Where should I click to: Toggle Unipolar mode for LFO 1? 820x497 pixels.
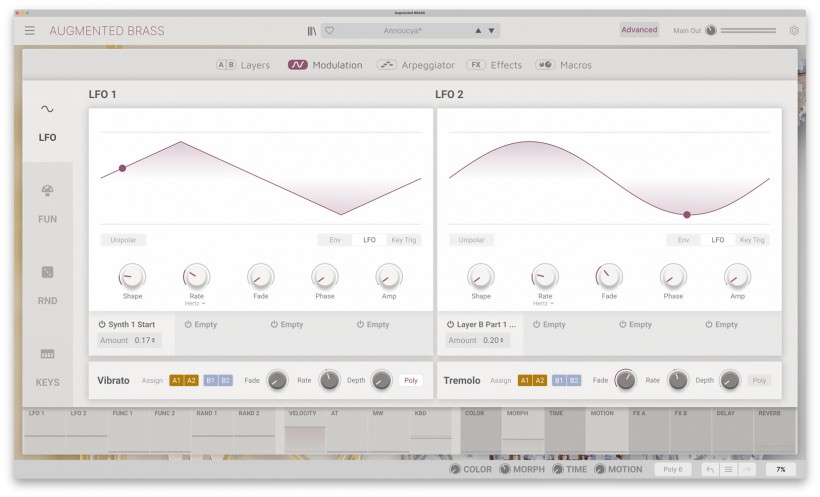tap(123, 240)
